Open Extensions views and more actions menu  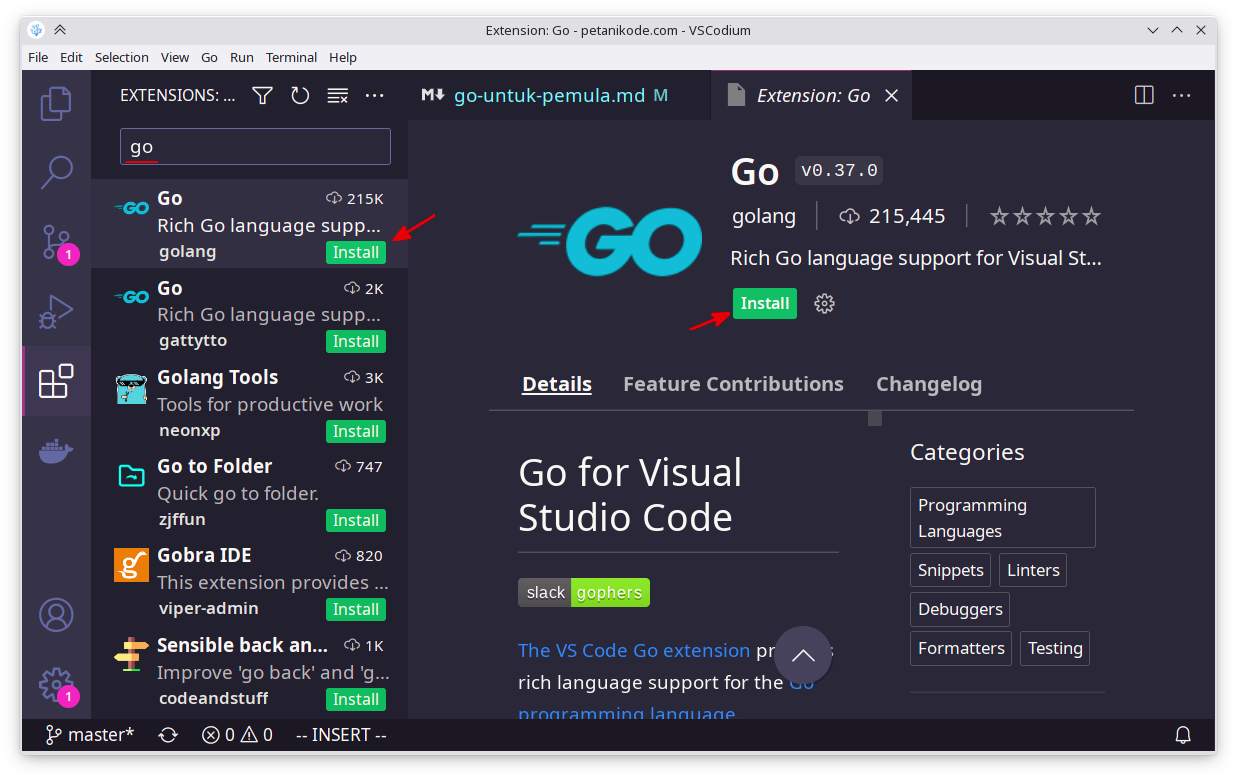[375, 96]
